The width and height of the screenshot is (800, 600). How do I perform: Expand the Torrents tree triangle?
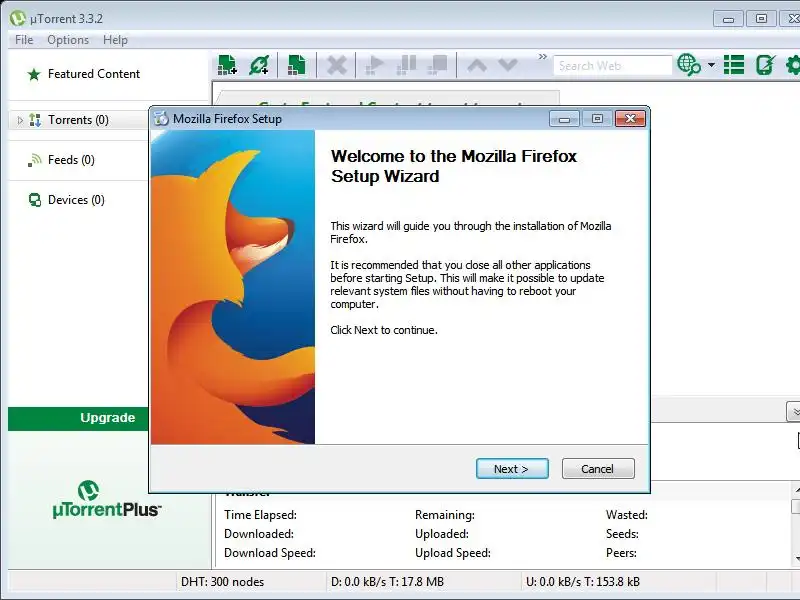[x=20, y=120]
